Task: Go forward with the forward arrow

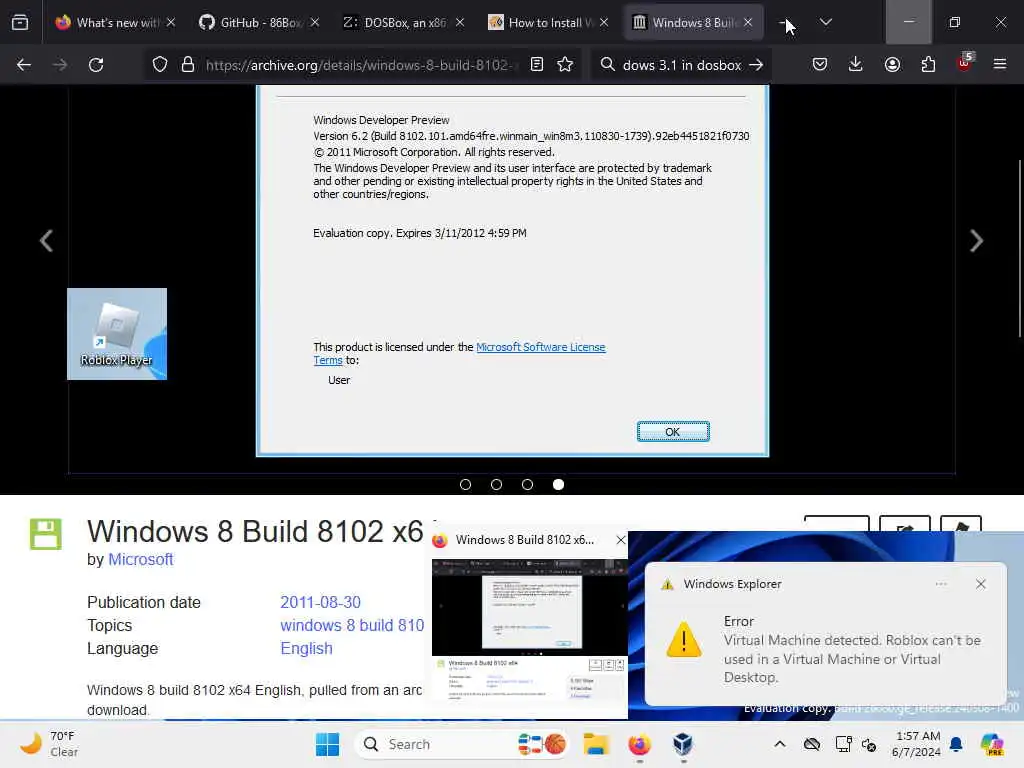Action: [59, 65]
